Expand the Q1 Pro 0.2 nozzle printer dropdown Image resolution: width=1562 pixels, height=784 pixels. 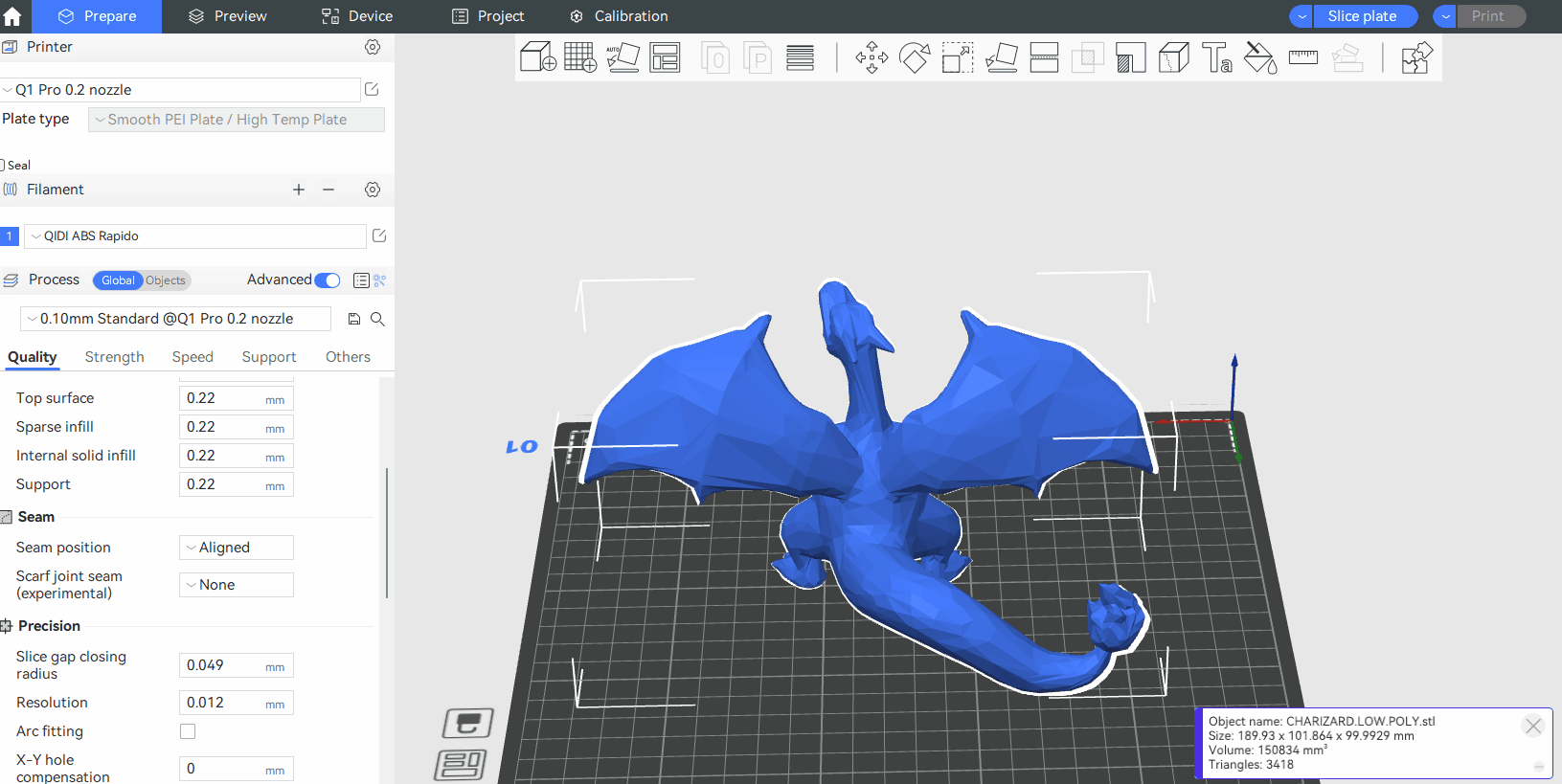click(x=180, y=90)
